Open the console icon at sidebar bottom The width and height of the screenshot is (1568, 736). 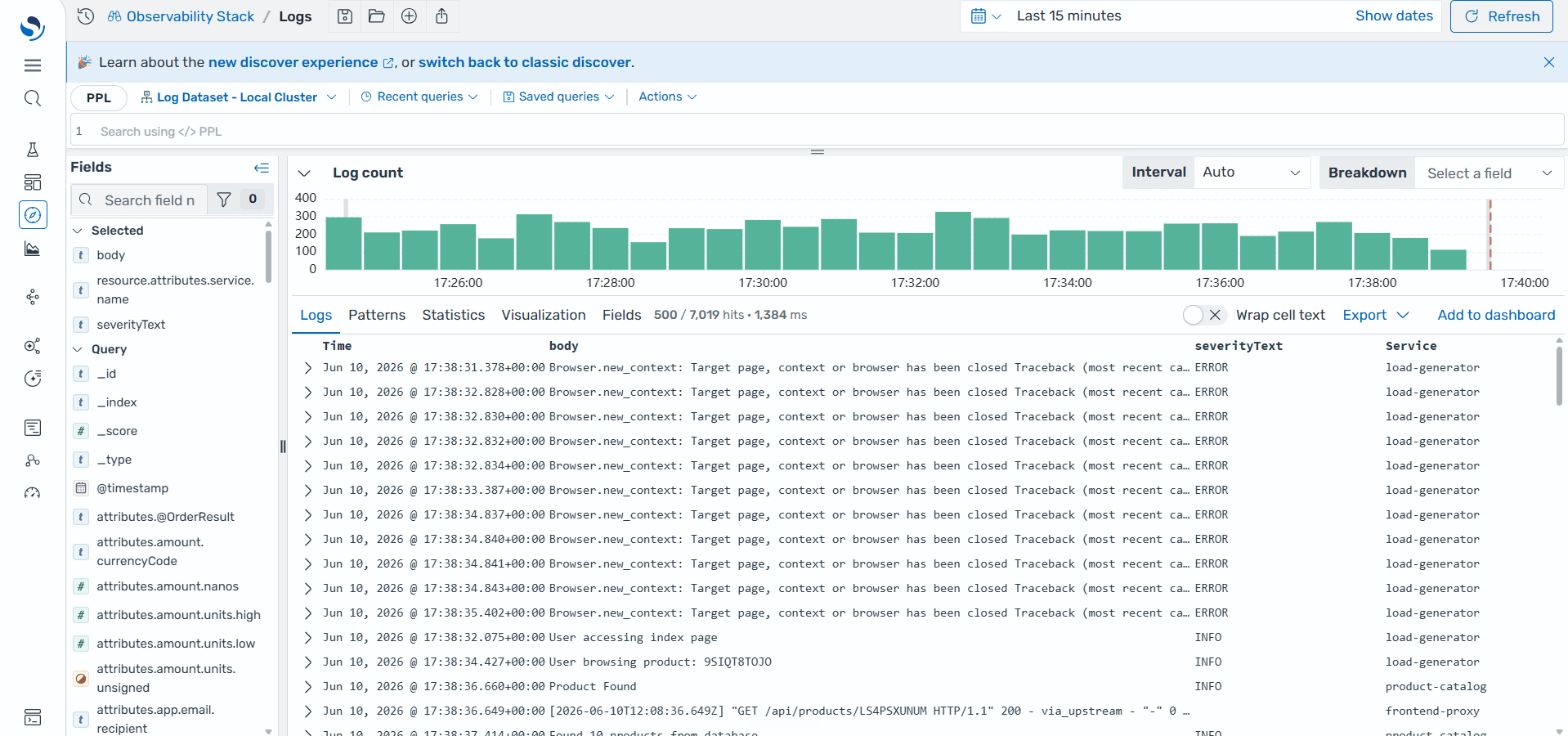[x=33, y=717]
